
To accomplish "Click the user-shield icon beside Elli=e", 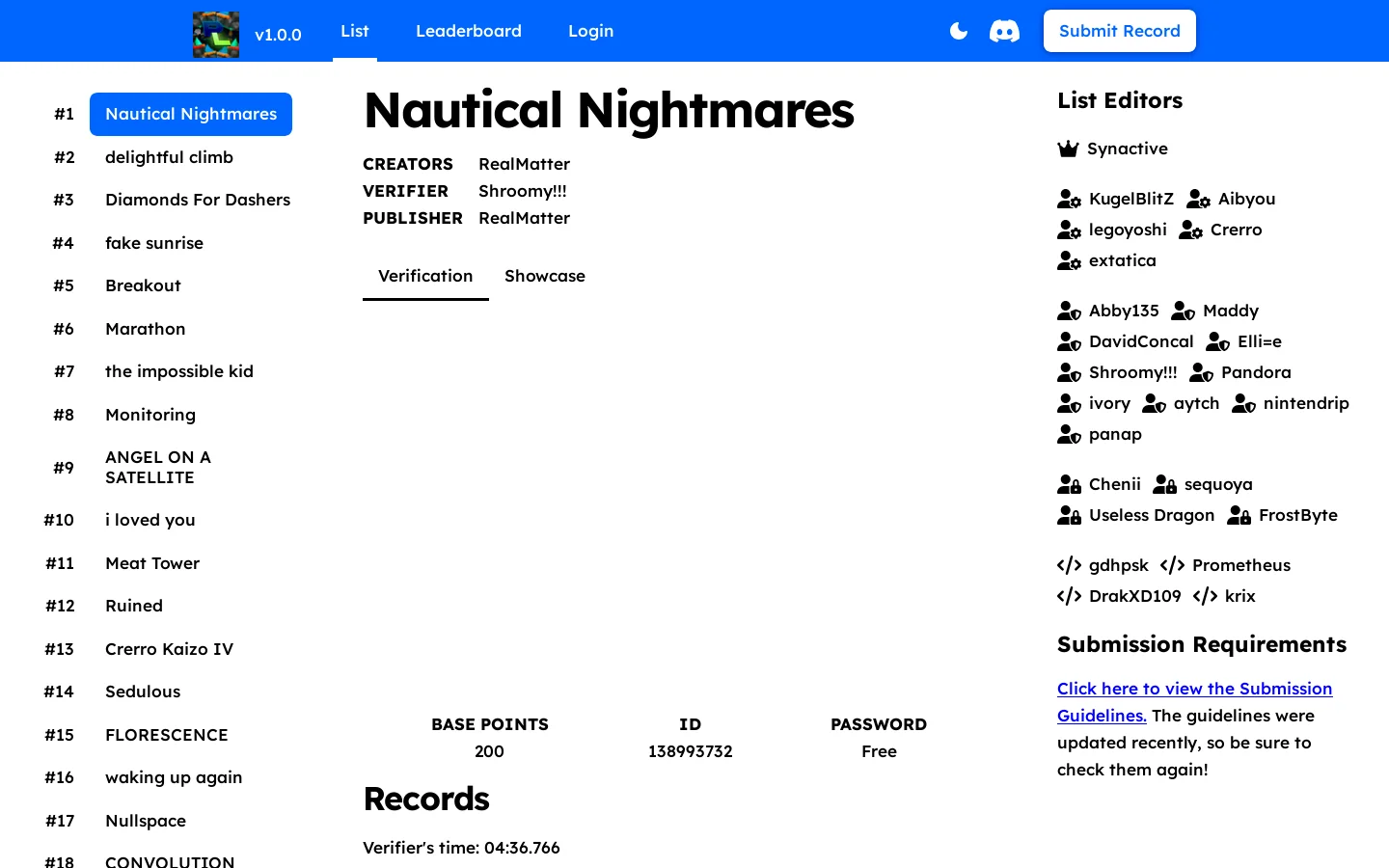I will tap(1217, 341).
